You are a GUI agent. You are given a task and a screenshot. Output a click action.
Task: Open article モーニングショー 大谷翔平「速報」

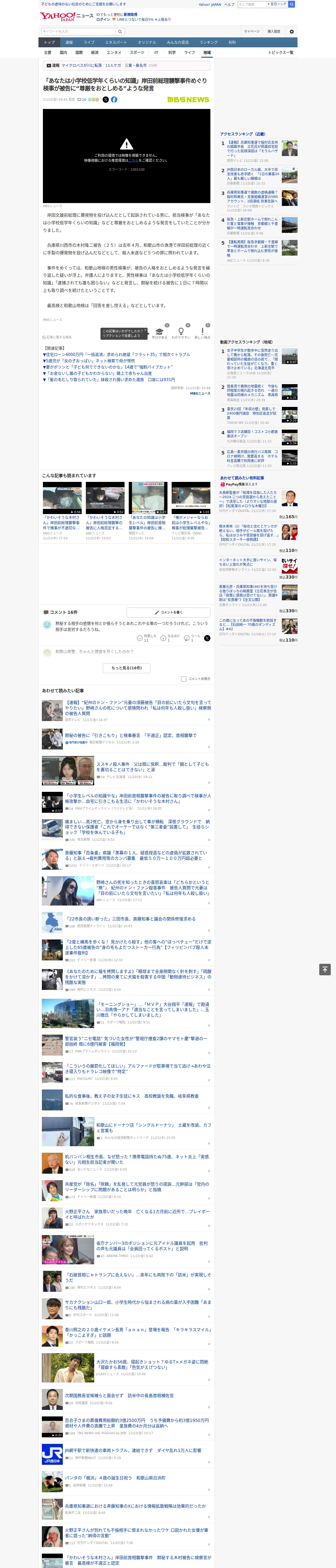pyautogui.click(x=153, y=1009)
